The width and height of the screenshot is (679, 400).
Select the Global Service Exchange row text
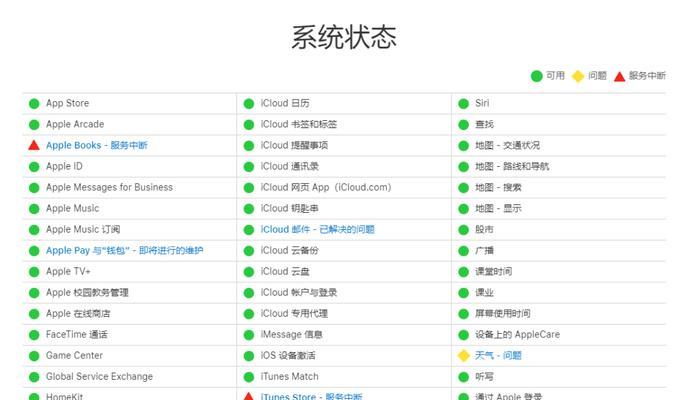tap(99, 377)
